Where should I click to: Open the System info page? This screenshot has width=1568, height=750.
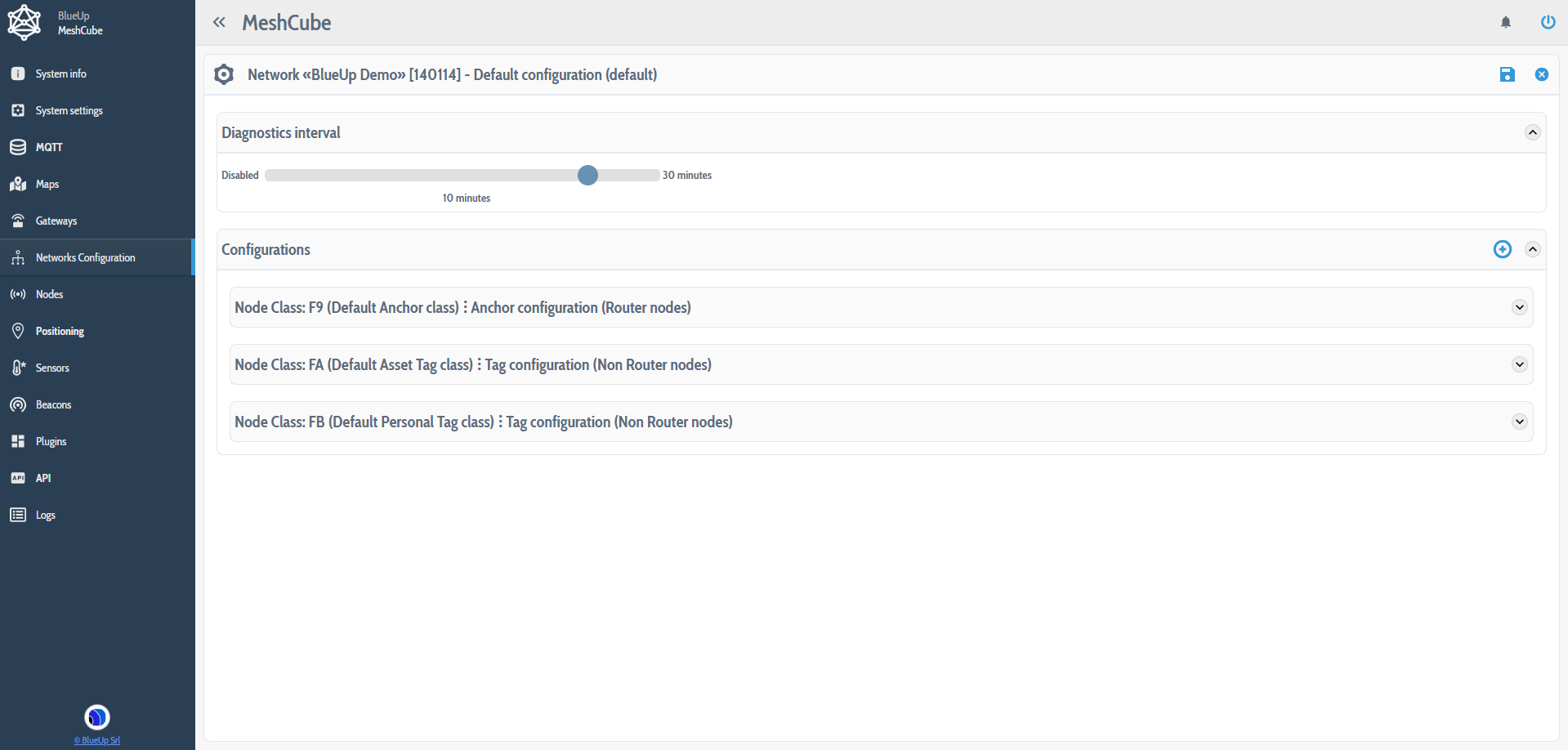tap(60, 74)
